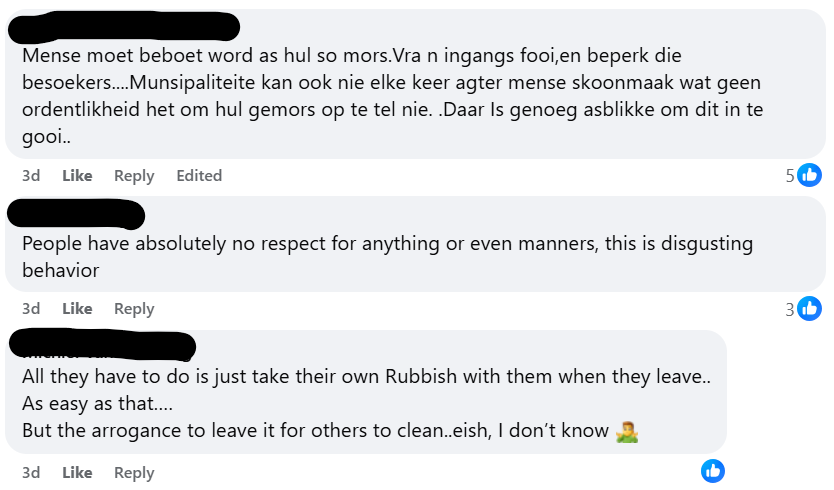Click the 'People have absolutely no respect' comment text

(x=387, y=244)
